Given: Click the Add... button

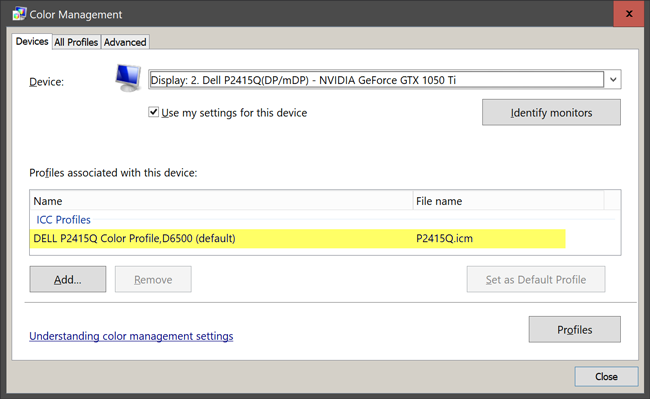Looking at the screenshot, I should coord(68,279).
